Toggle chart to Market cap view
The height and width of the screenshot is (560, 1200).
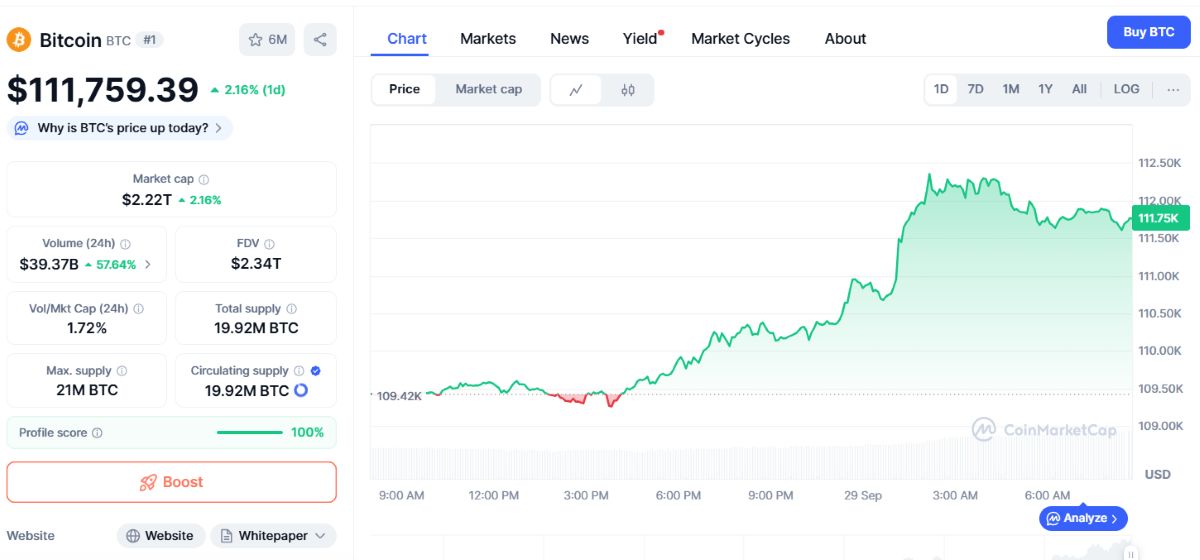489,89
